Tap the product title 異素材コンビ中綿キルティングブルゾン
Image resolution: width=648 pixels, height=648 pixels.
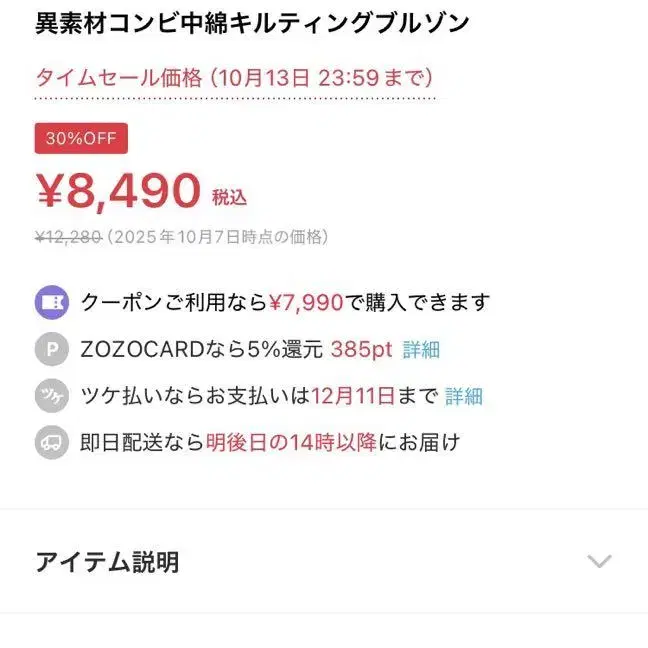pos(252,23)
